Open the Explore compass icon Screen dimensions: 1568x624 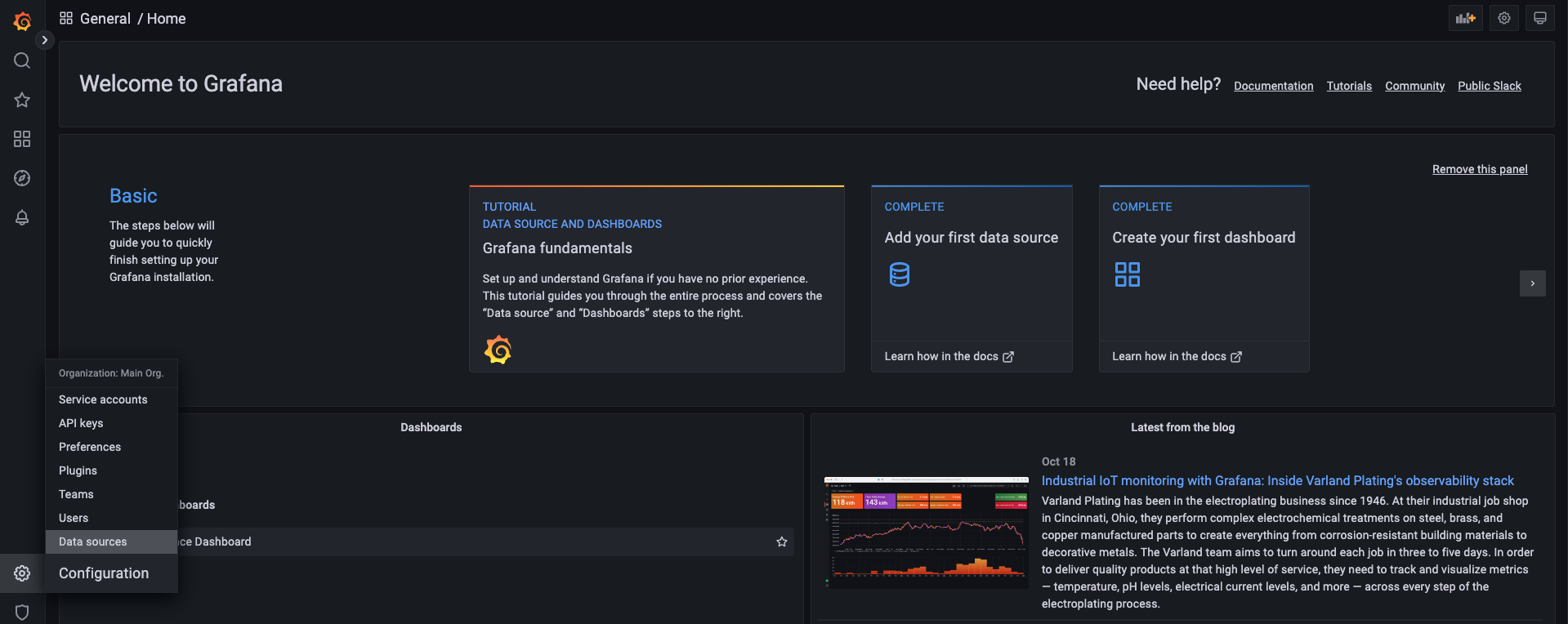(22, 178)
